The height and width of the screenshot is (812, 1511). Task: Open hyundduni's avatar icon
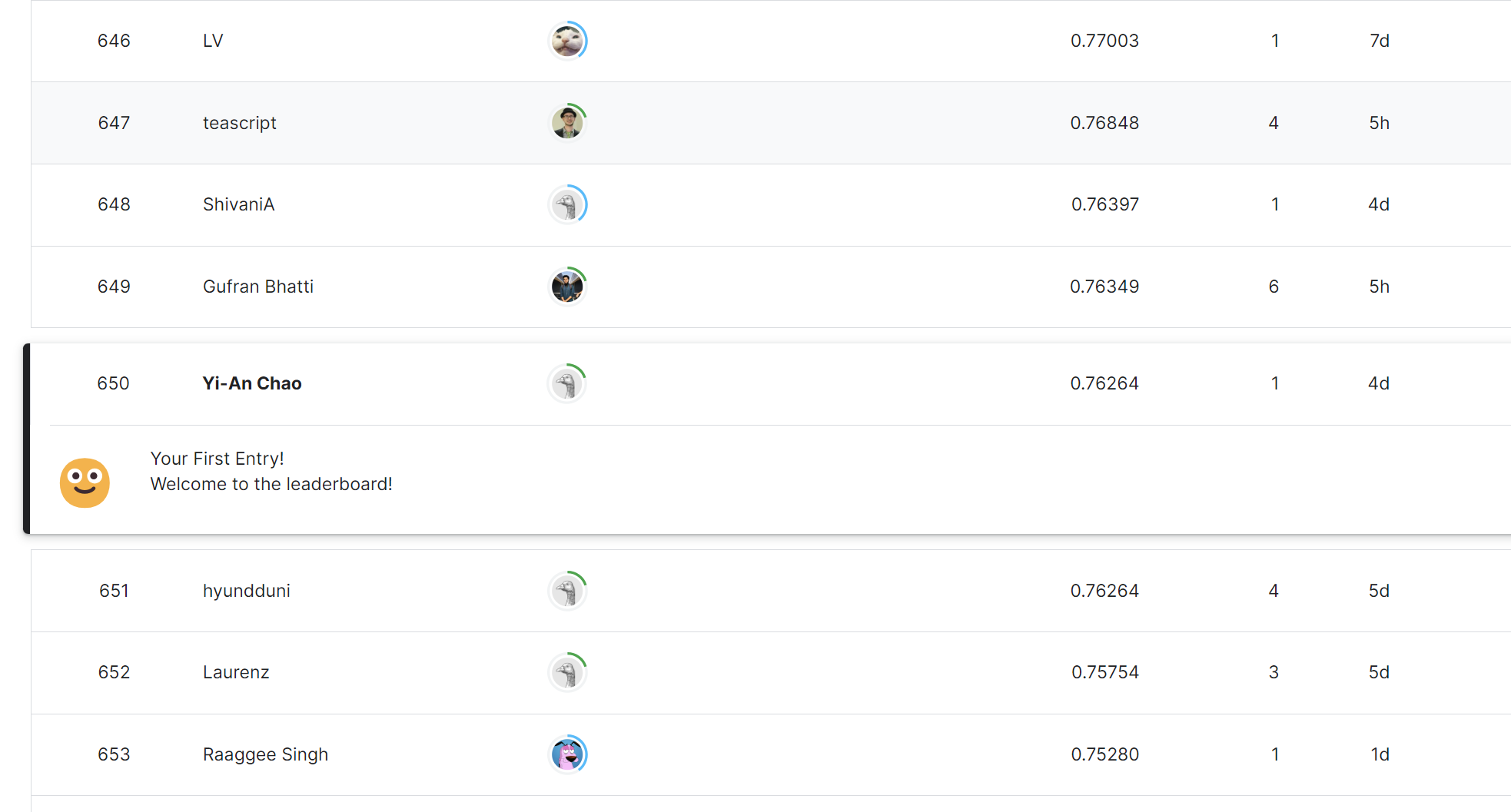tap(567, 591)
